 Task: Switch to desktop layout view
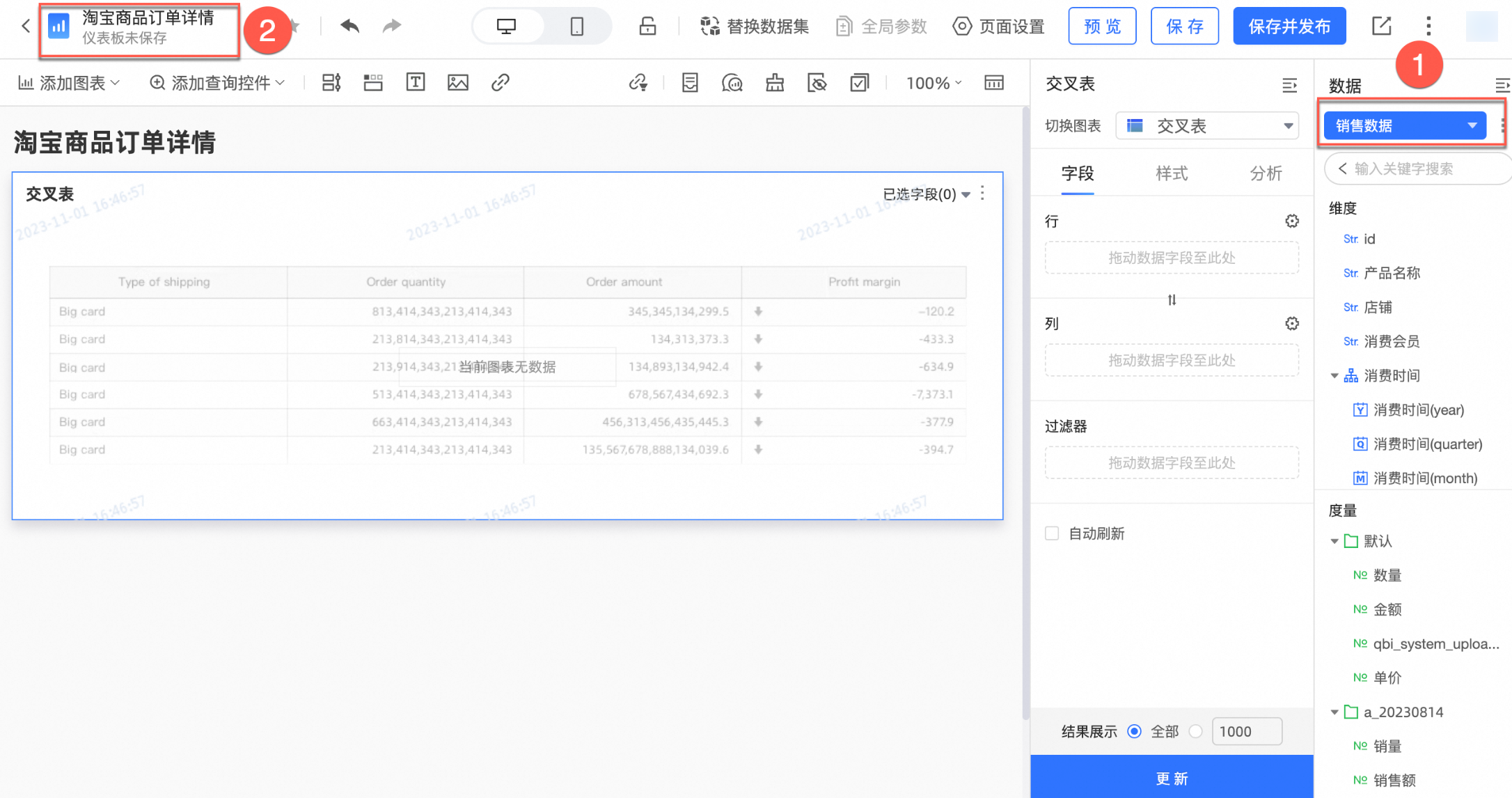pyautogui.click(x=507, y=26)
